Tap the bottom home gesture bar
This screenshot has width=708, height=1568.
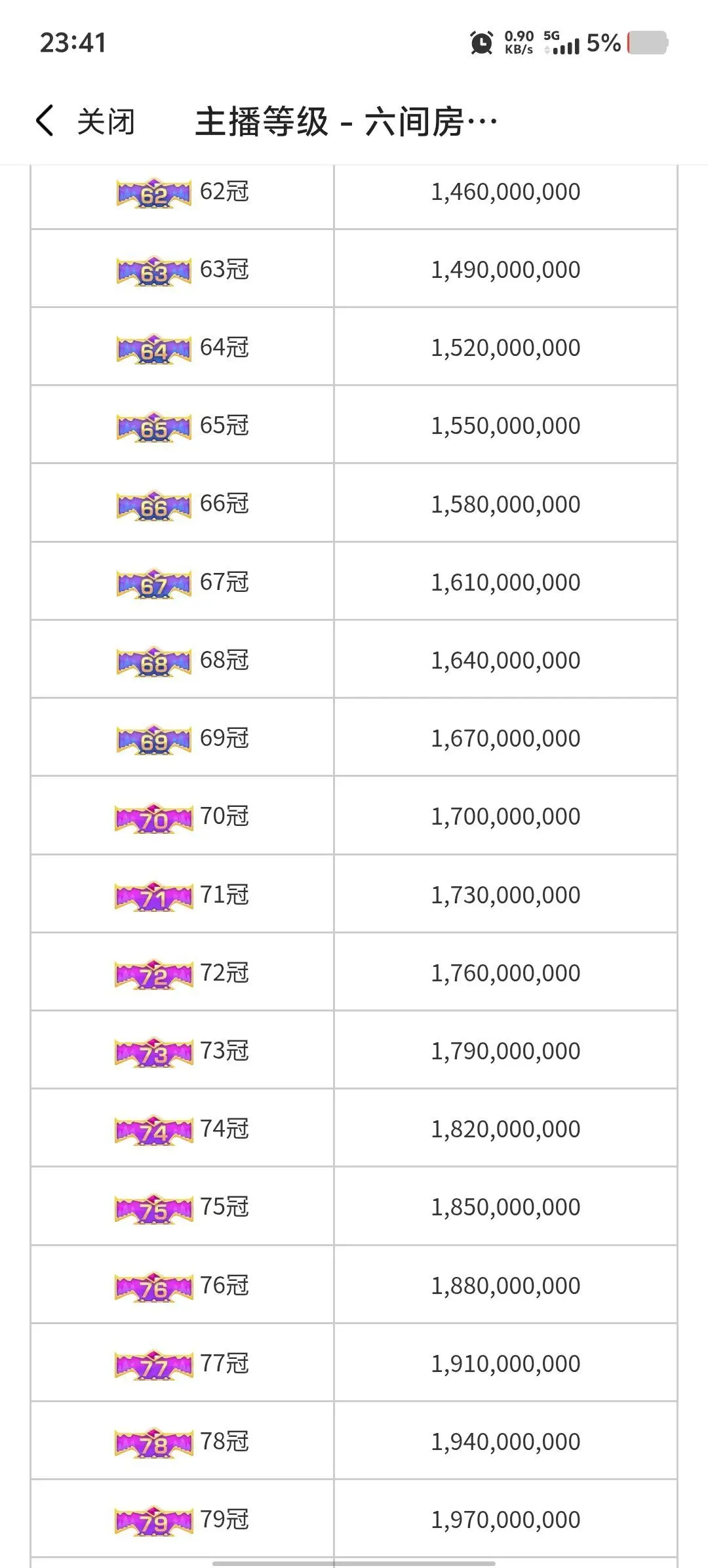point(354,1563)
